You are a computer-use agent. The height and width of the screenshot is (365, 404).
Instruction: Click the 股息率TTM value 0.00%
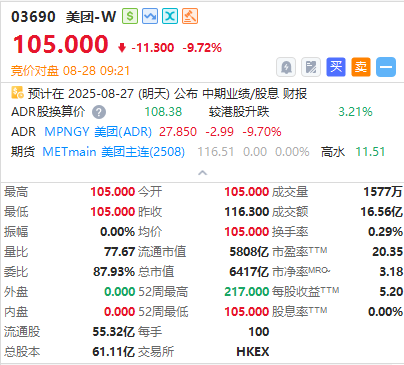tap(385, 312)
